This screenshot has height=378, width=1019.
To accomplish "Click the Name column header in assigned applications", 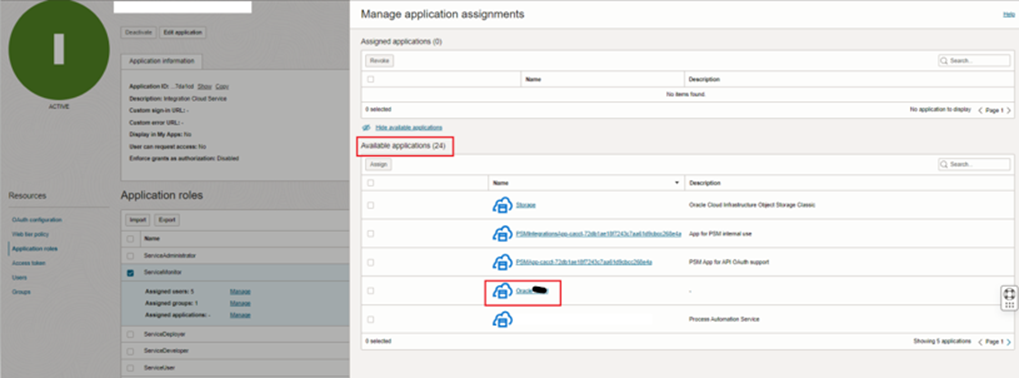I will [534, 79].
